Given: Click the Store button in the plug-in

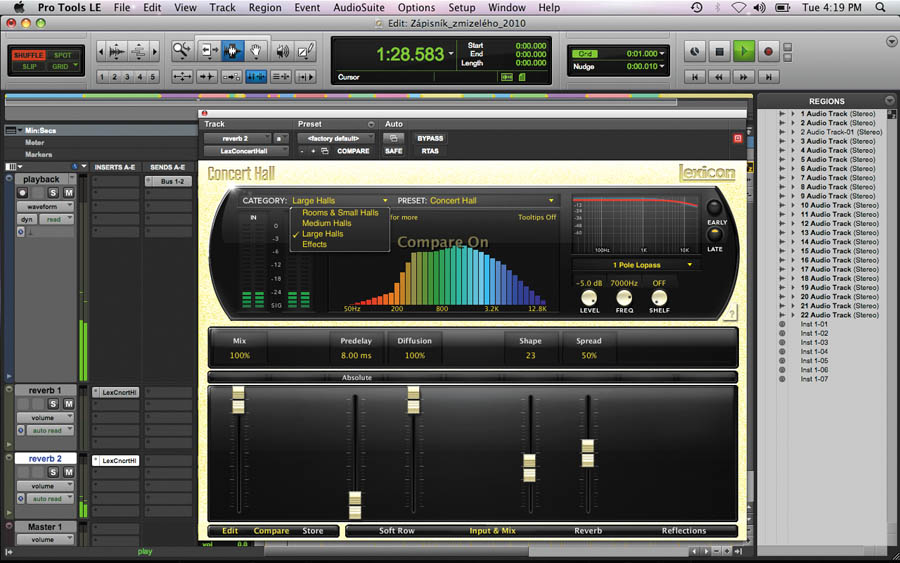Looking at the screenshot, I should (313, 531).
